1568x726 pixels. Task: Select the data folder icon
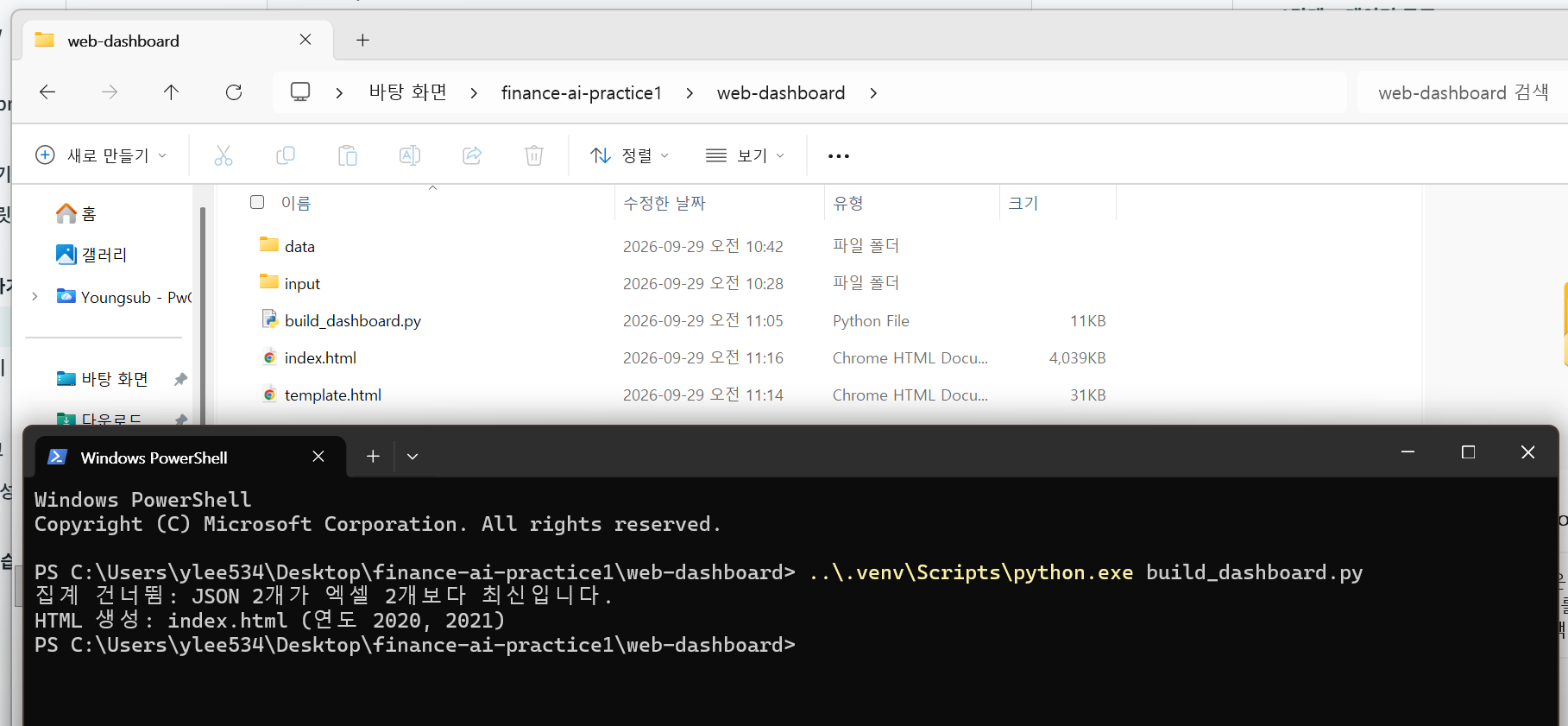point(269,245)
